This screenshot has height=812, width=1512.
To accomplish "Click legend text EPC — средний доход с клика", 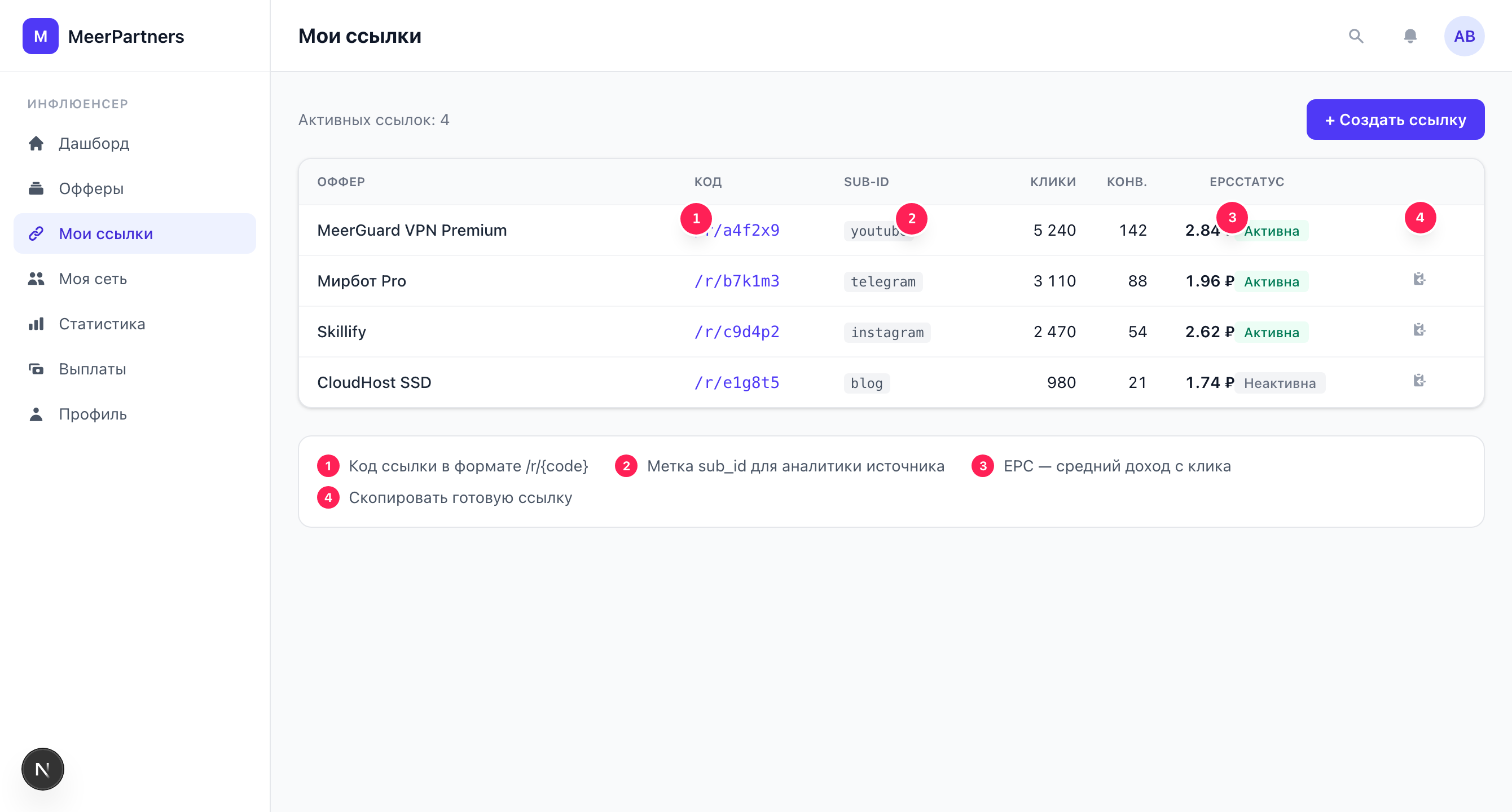I will pos(1118,466).
